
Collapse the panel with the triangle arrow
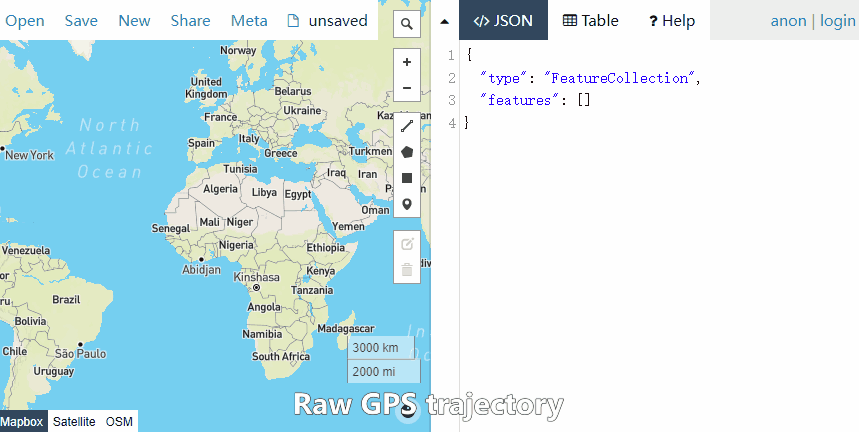click(x=445, y=21)
